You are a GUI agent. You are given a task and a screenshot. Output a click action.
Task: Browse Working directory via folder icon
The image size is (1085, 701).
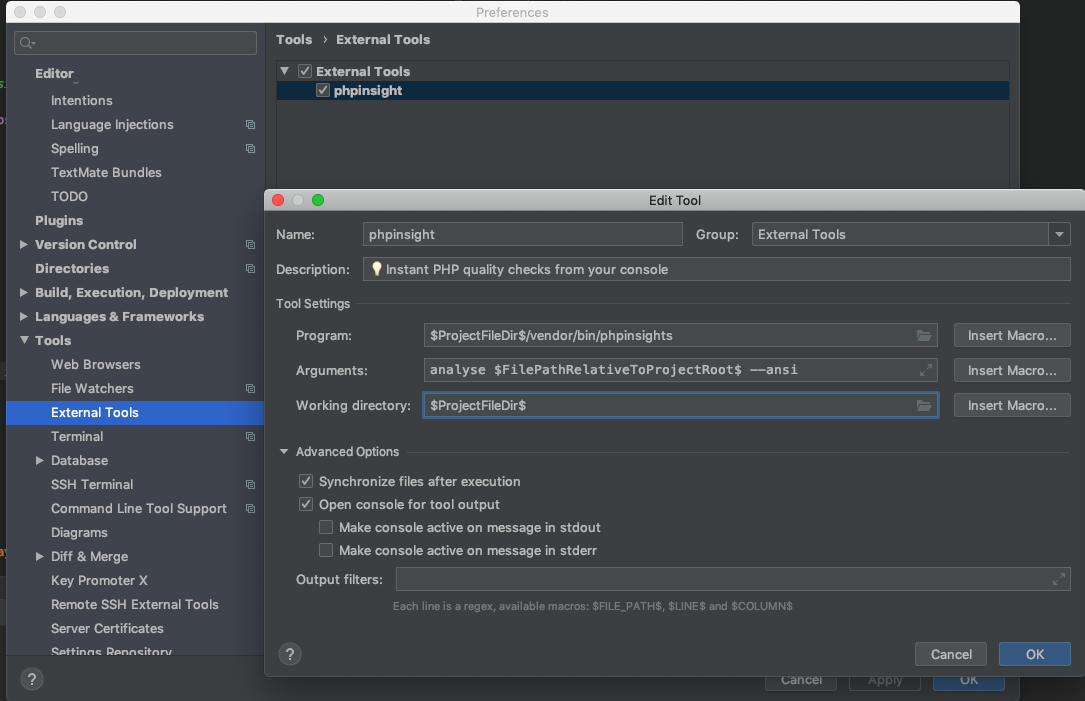tap(924, 406)
